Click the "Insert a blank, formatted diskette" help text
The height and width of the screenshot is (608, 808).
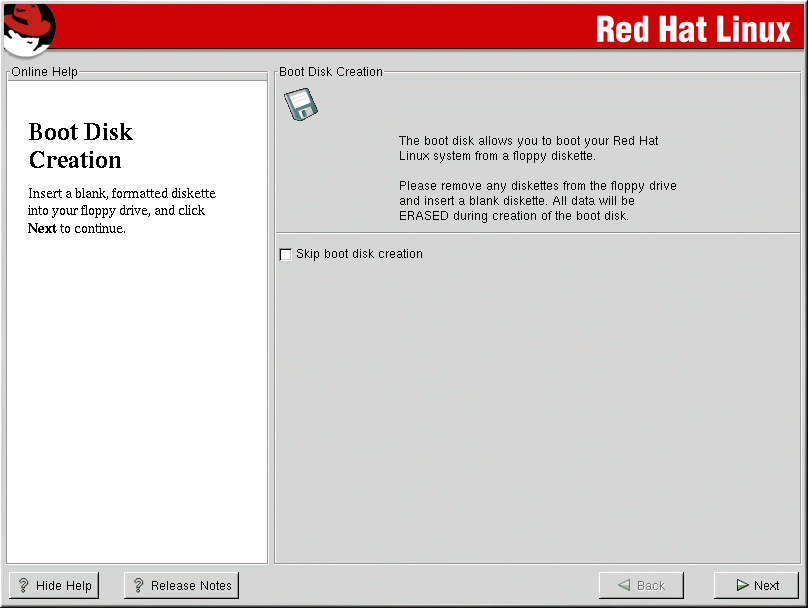121,193
